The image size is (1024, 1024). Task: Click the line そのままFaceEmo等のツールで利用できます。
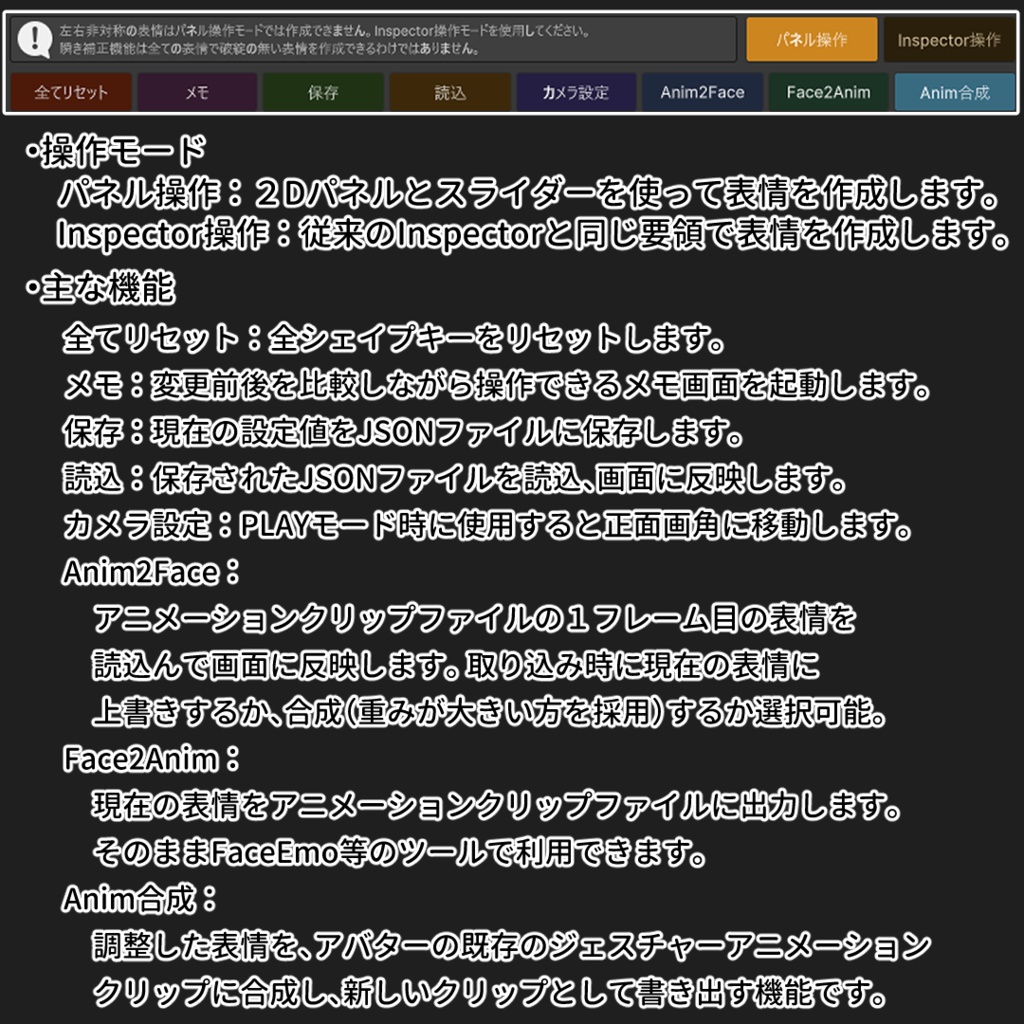pyautogui.click(x=400, y=852)
